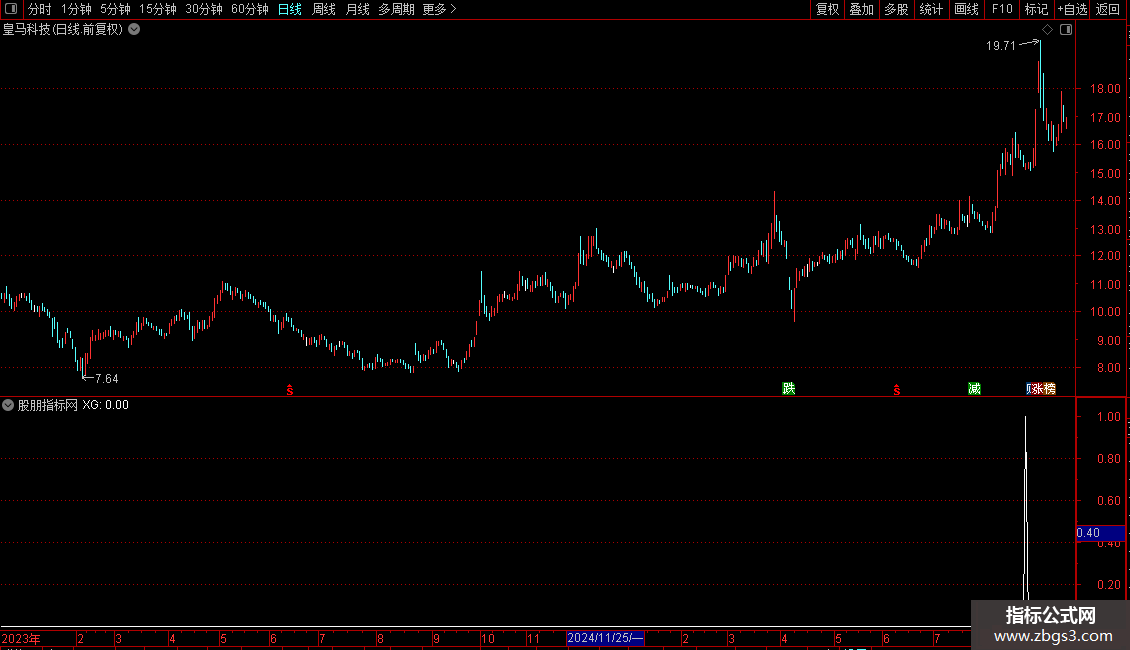Expand the dropdown arrow next to 皇马科技 title

(134, 30)
